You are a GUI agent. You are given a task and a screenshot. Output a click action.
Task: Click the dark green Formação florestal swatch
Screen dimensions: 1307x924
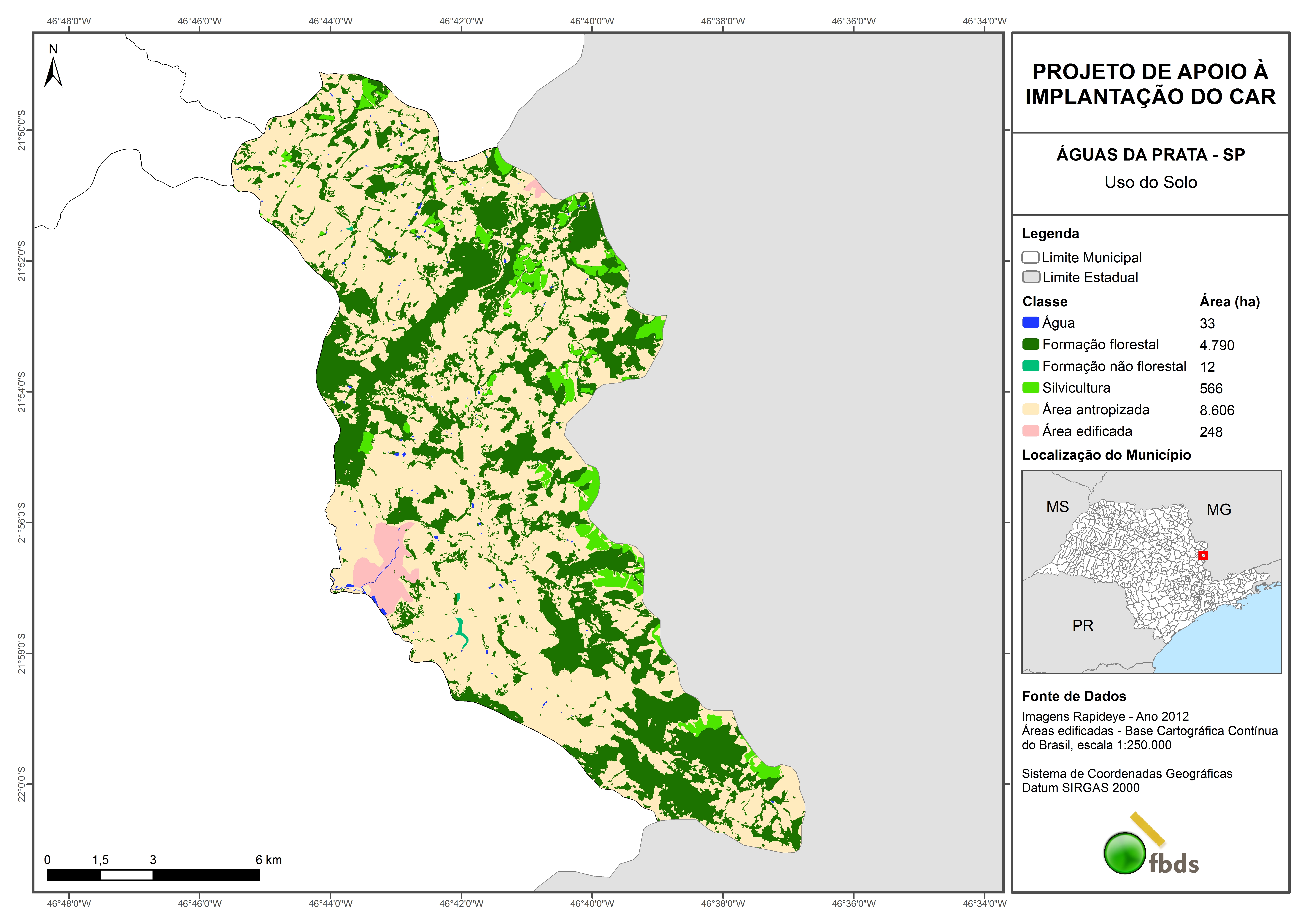pyautogui.click(x=1031, y=344)
